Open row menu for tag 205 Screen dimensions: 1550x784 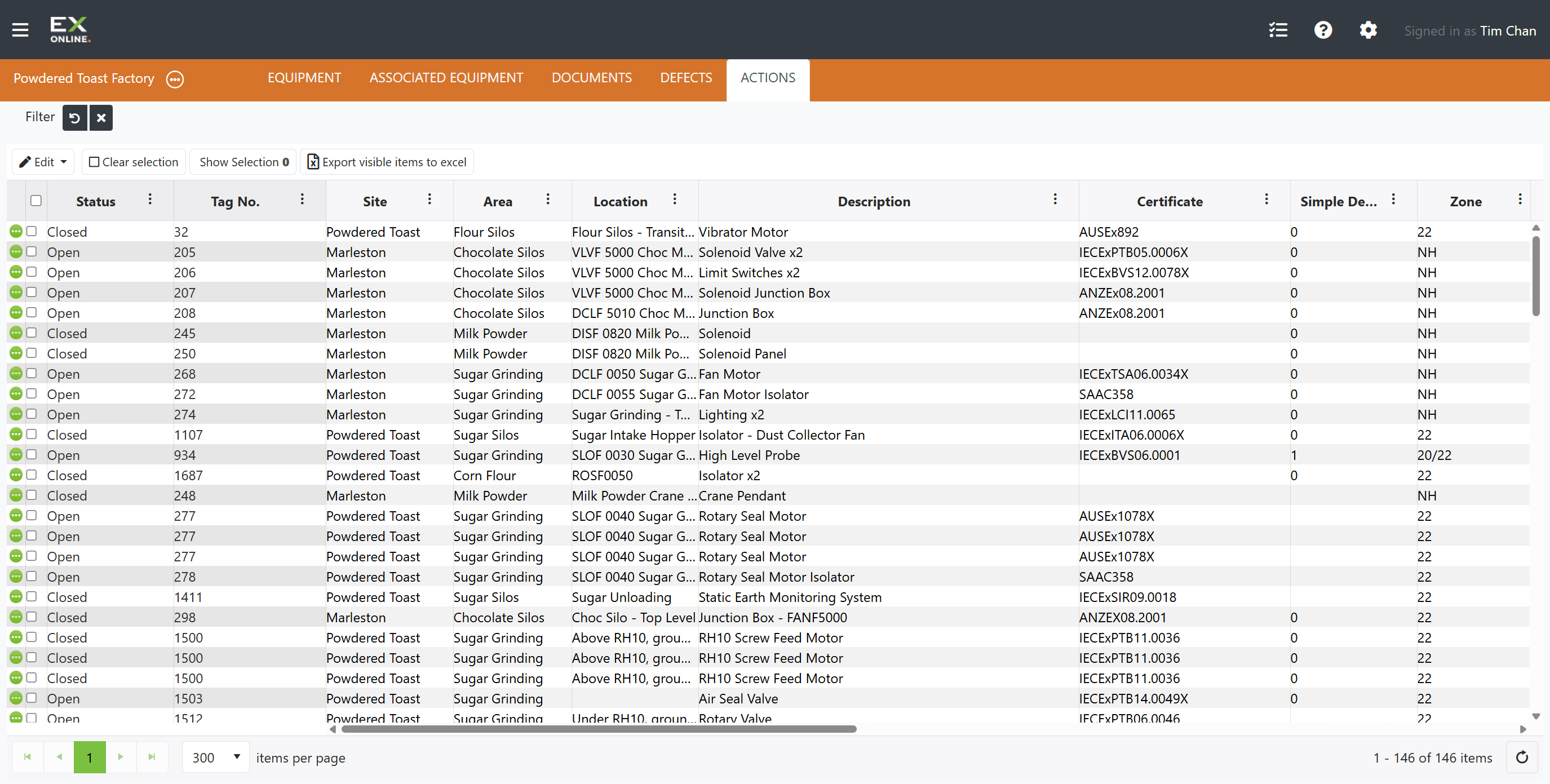pyautogui.click(x=16, y=251)
